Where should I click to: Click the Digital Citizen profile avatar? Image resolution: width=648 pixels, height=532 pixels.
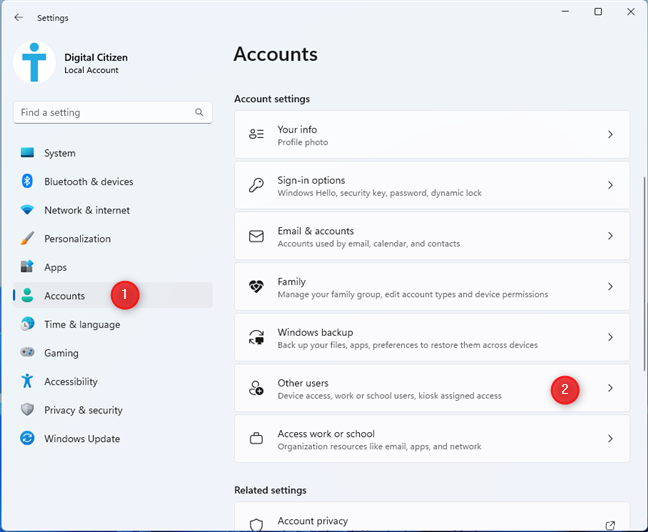(x=34, y=63)
